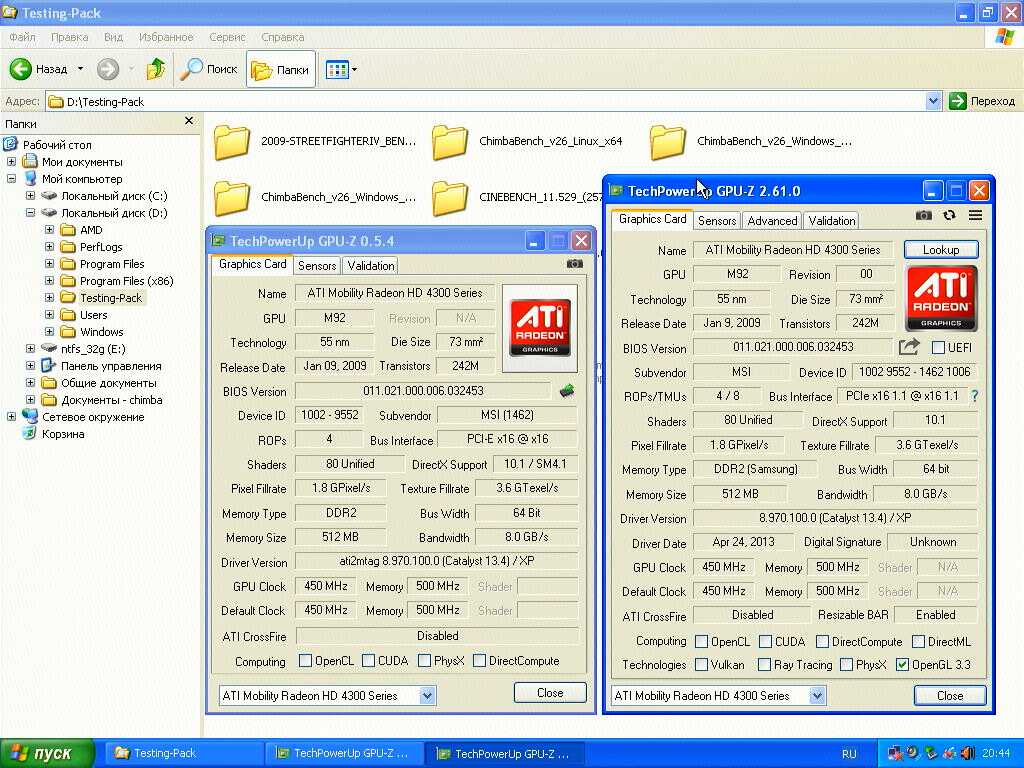Open the Сервис menu

227,37
